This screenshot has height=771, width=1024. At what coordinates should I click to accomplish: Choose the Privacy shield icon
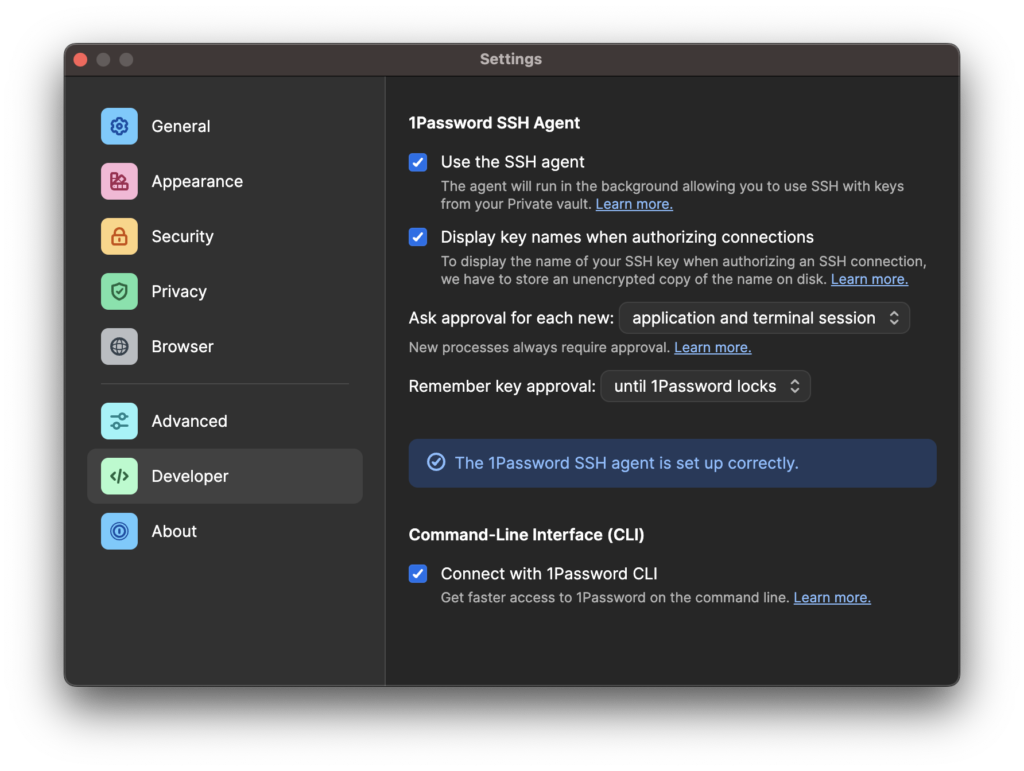click(119, 291)
